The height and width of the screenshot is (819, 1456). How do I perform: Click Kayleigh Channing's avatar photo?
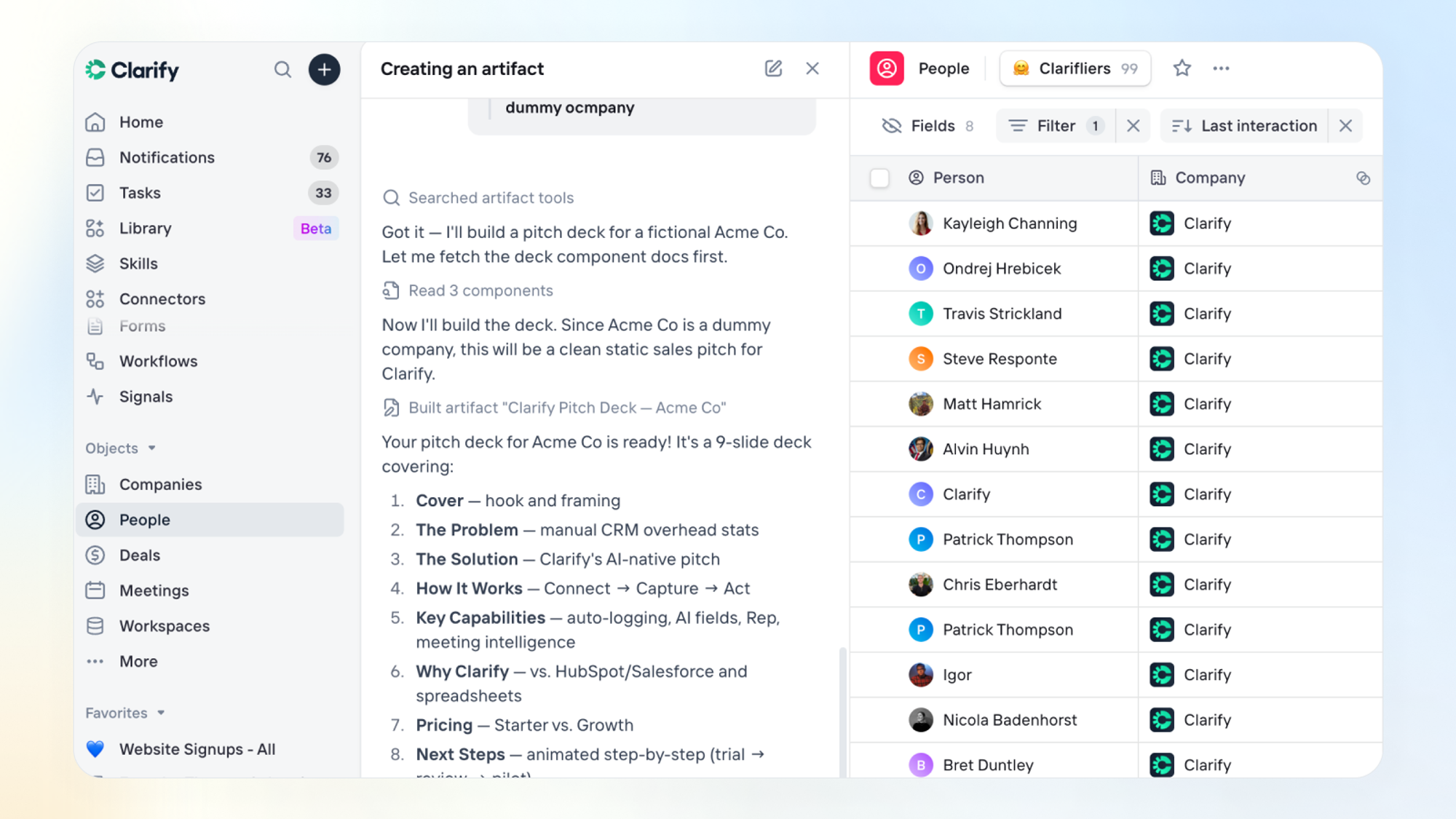[921, 223]
